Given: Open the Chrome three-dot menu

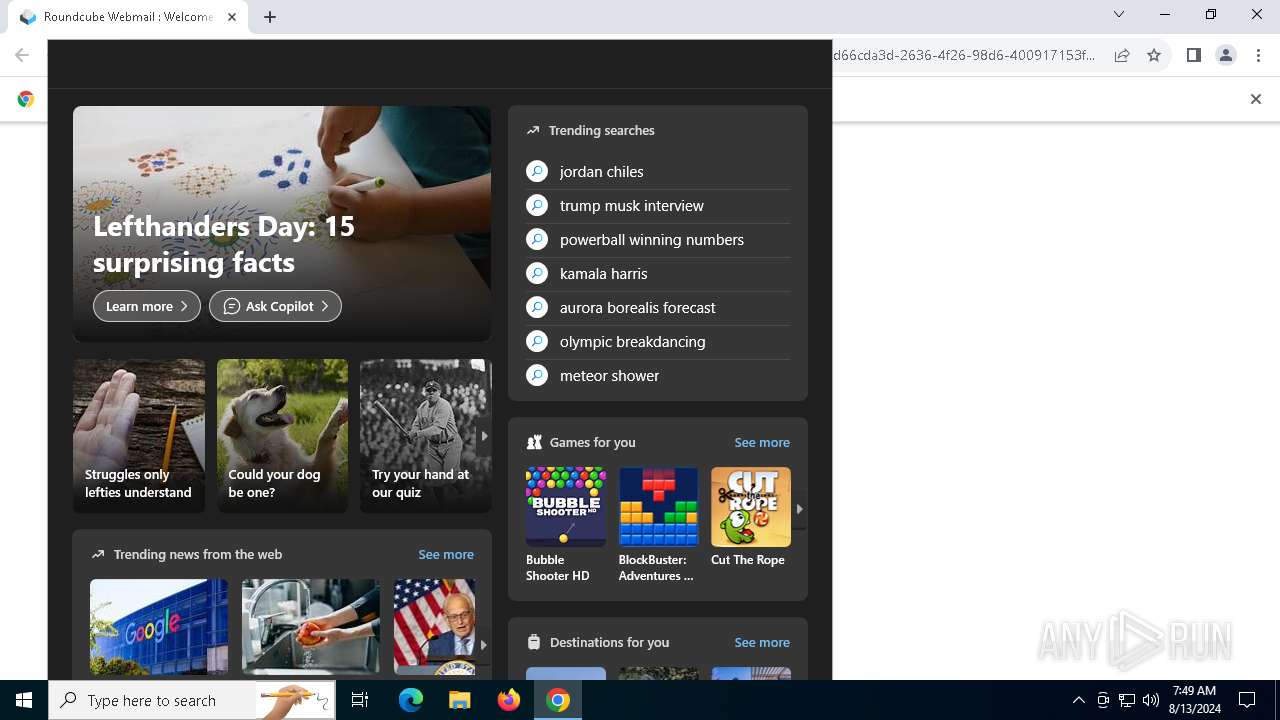Looking at the screenshot, I should click(x=1259, y=56).
